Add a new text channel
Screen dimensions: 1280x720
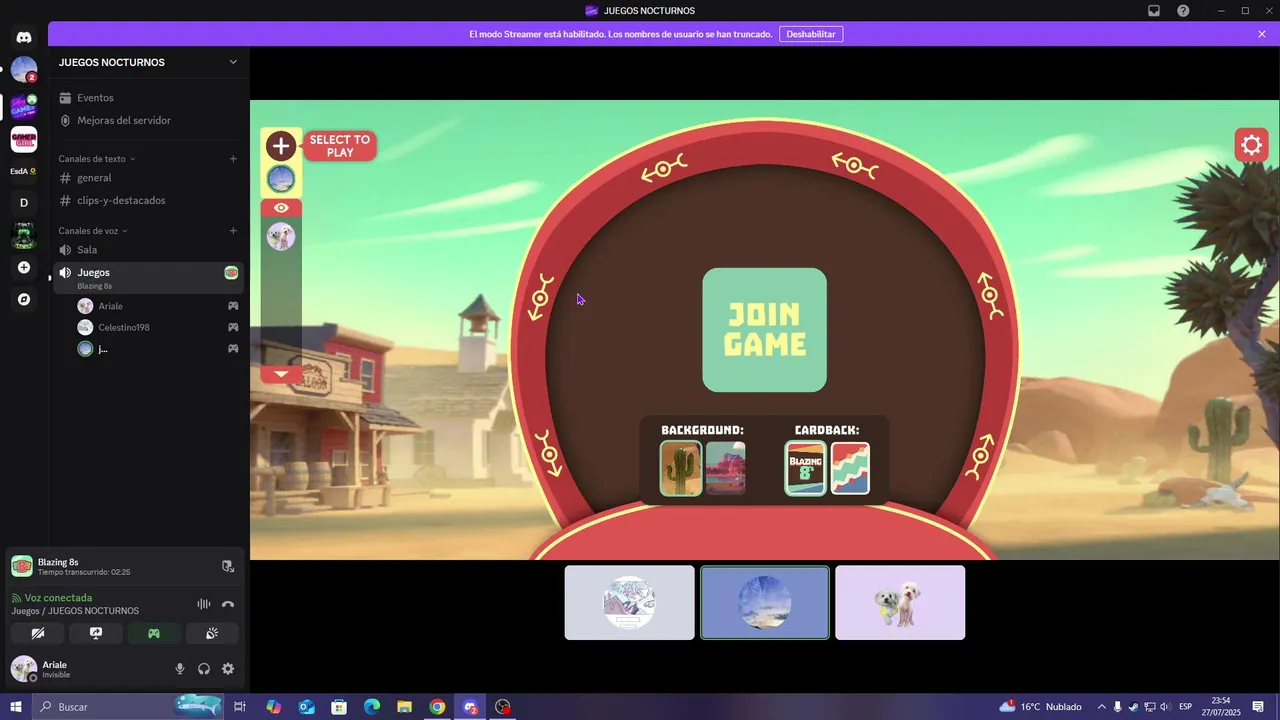pyautogui.click(x=233, y=159)
